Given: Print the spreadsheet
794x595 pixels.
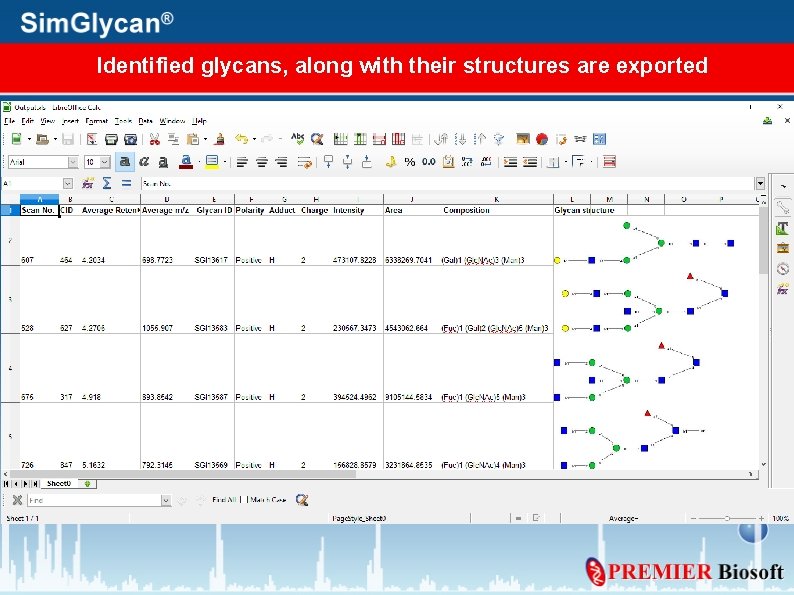Looking at the screenshot, I should (x=111, y=139).
